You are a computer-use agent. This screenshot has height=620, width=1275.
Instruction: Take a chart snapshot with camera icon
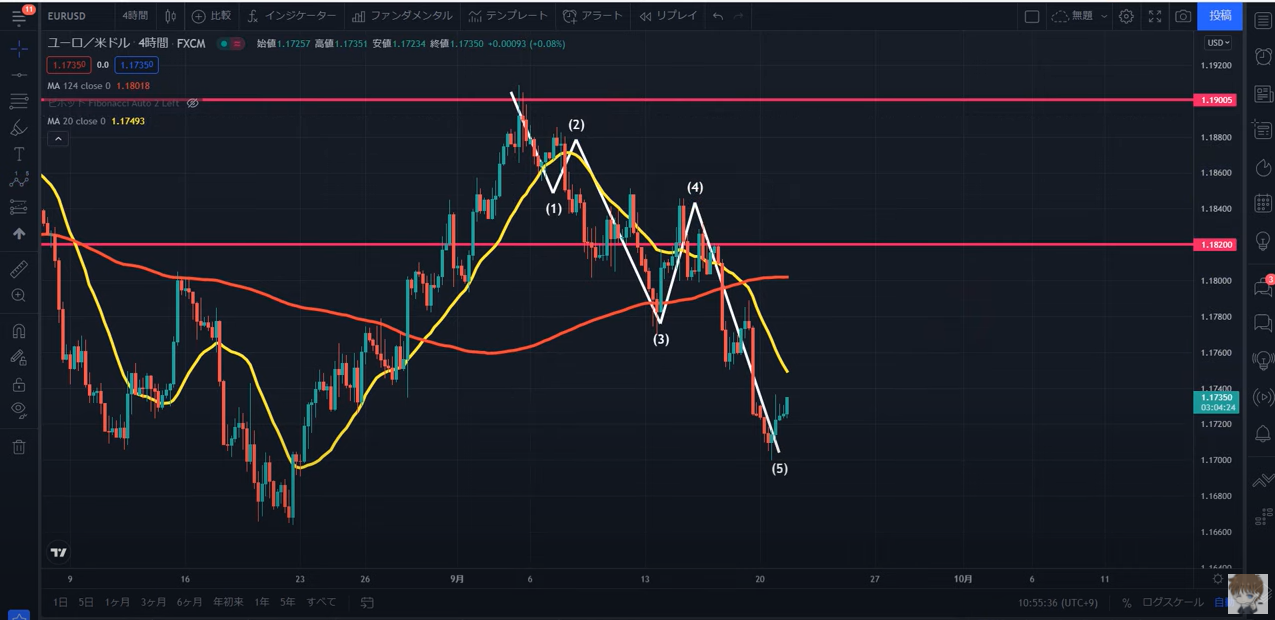[x=1183, y=16]
